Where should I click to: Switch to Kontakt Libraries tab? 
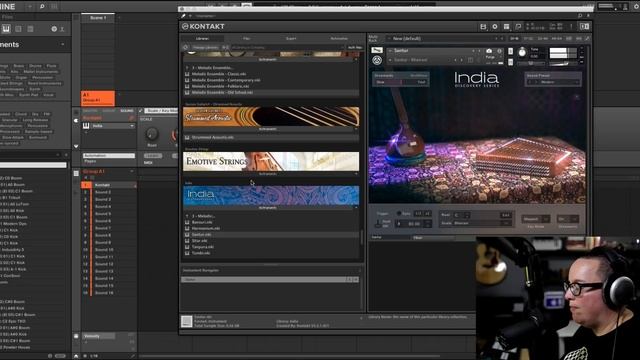202,38
